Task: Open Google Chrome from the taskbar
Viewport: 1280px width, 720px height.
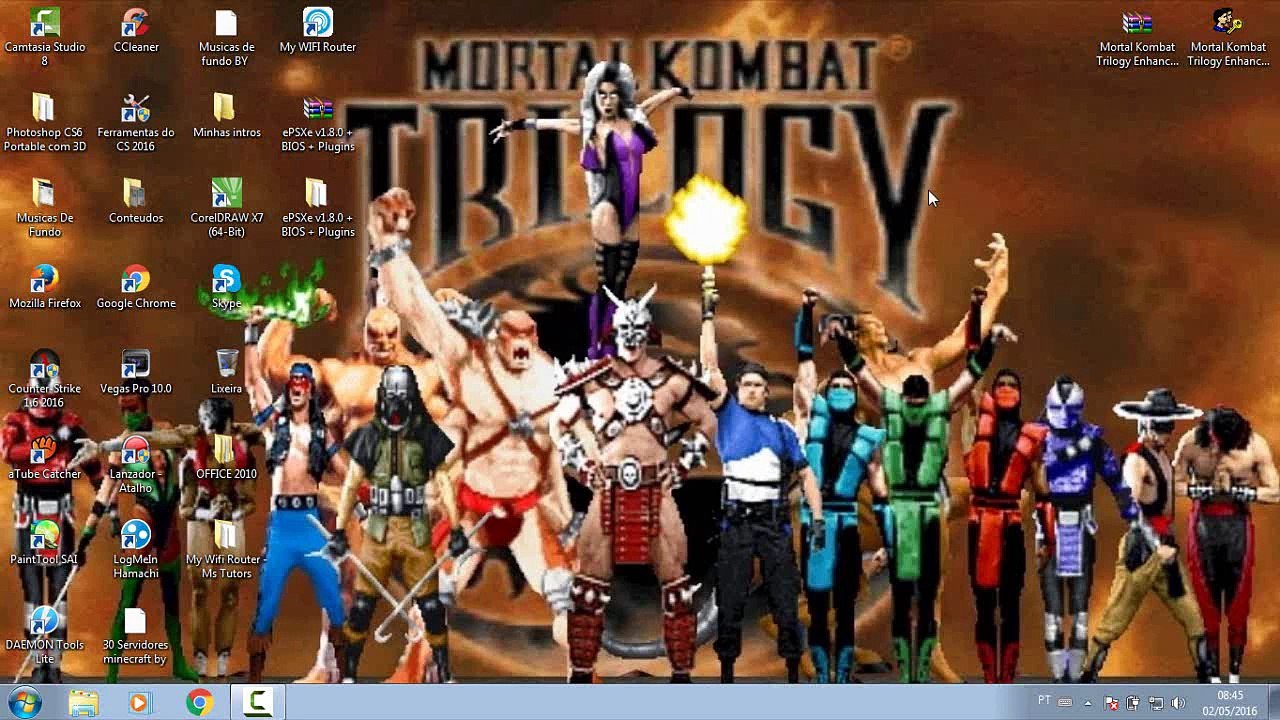Action: [199, 703]
